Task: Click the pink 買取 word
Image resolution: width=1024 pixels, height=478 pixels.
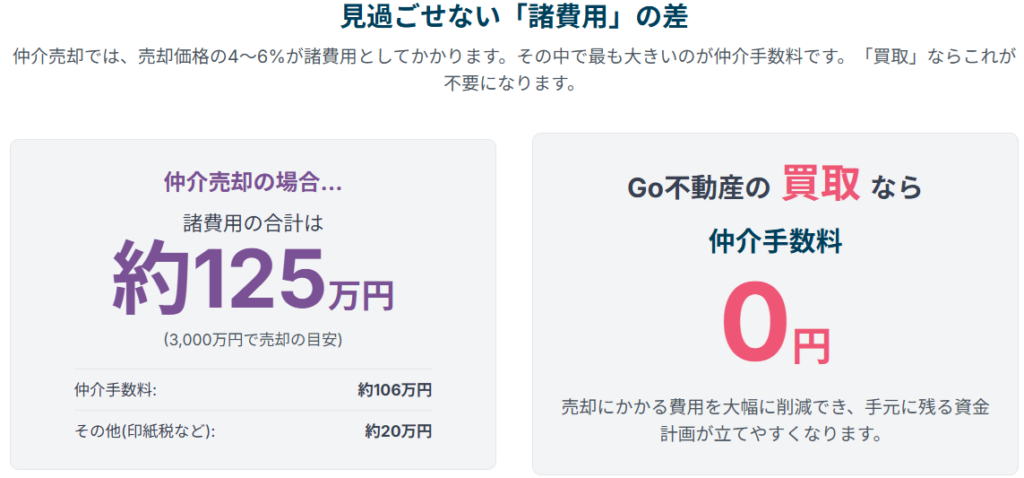Action: pyautogui.click(x=821, y=184)
